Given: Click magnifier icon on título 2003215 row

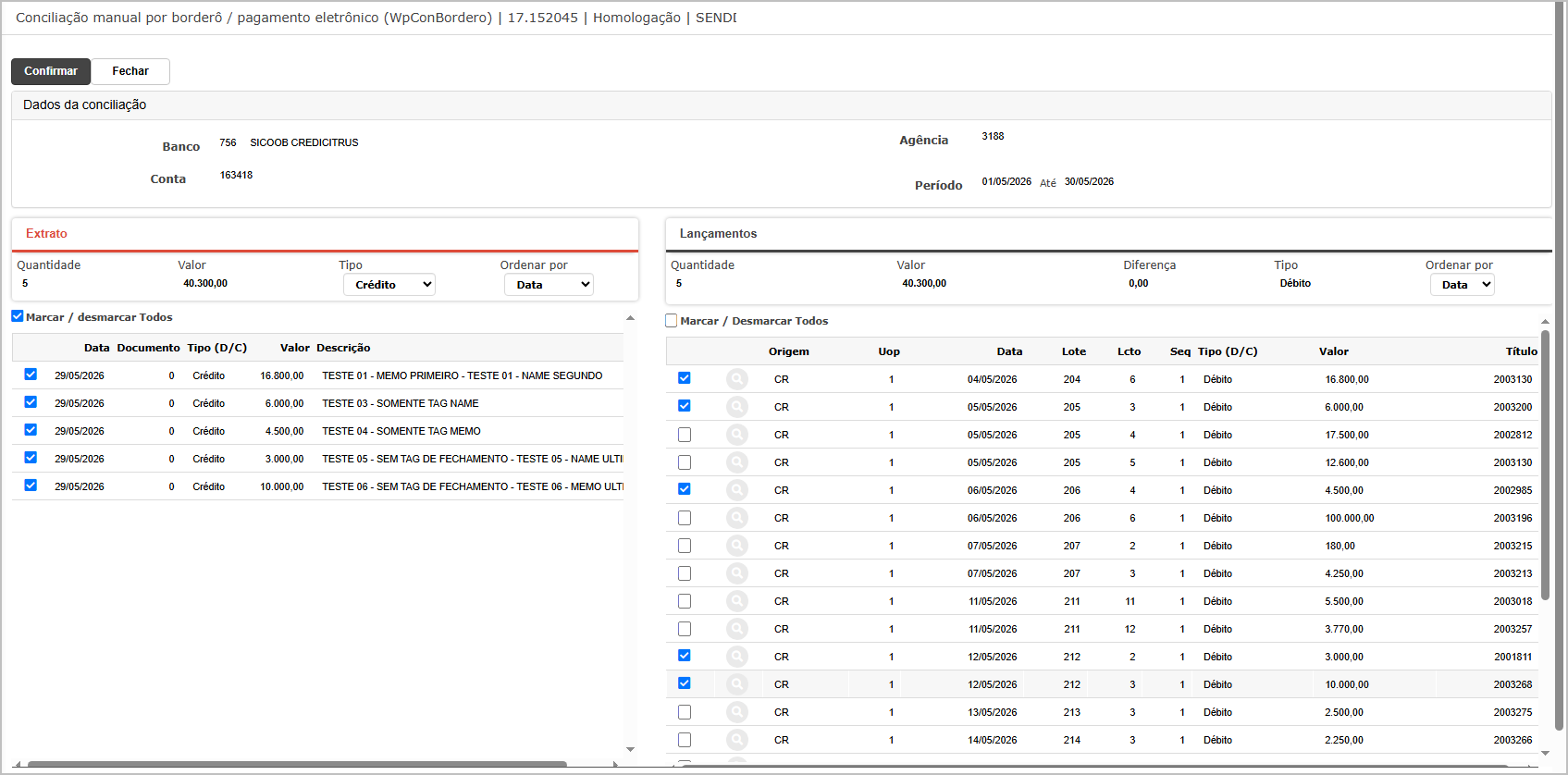Looking at the screenshot, I should pyautogui.click(x=736, y=546).
